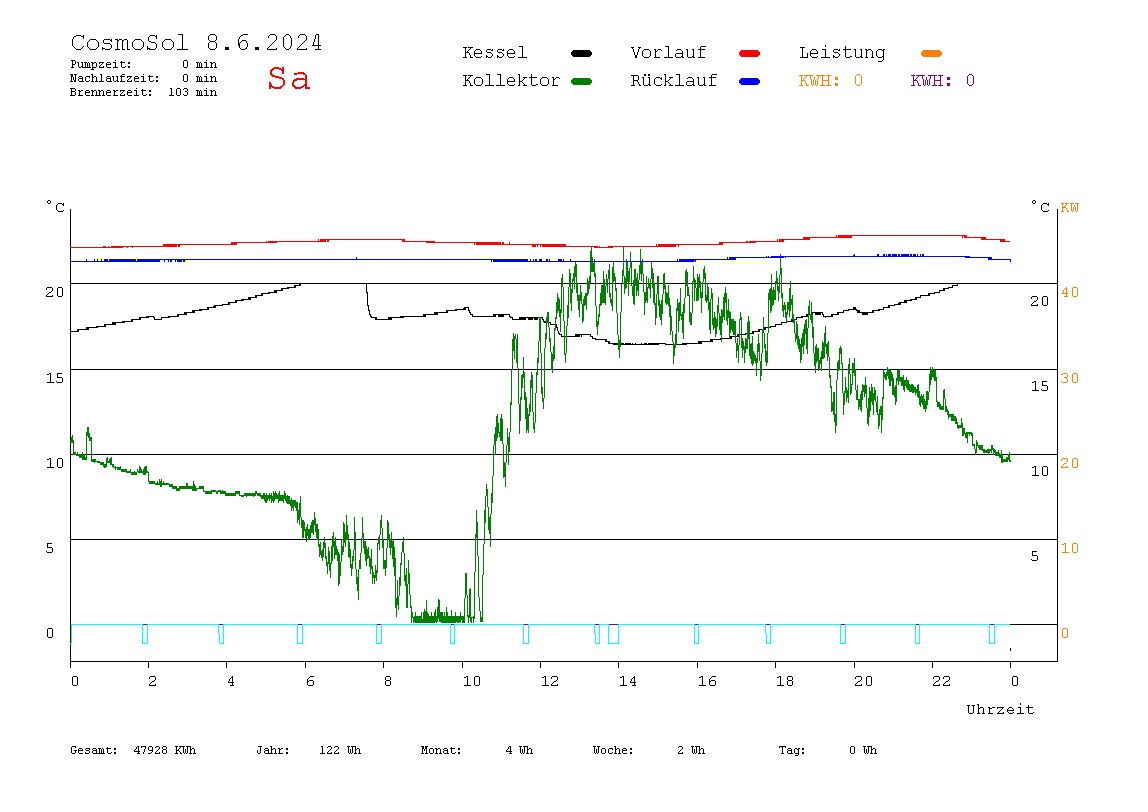The width and height of the screenshot is (1148, 812).
Task: Click the red weekday label "Sa"
Action: click(x=288, y=78)
